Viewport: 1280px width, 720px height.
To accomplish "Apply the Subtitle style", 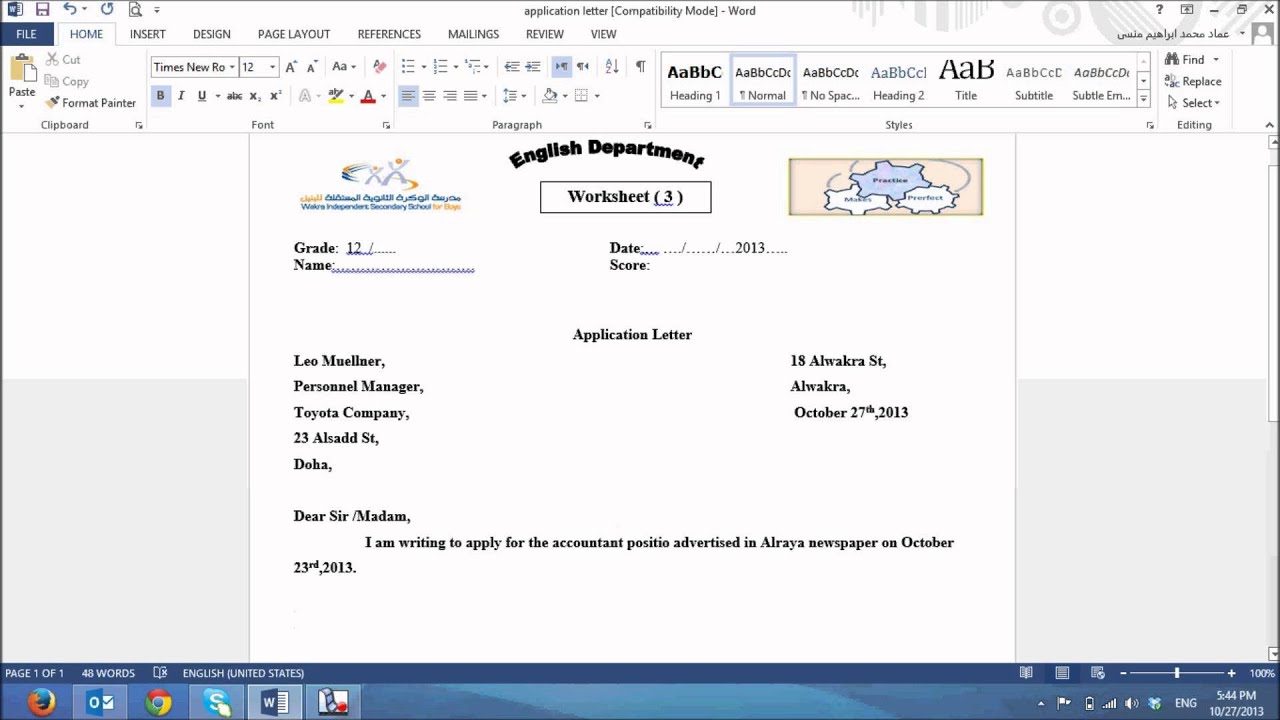I will pyautogui.click(x=1034, y=81).
